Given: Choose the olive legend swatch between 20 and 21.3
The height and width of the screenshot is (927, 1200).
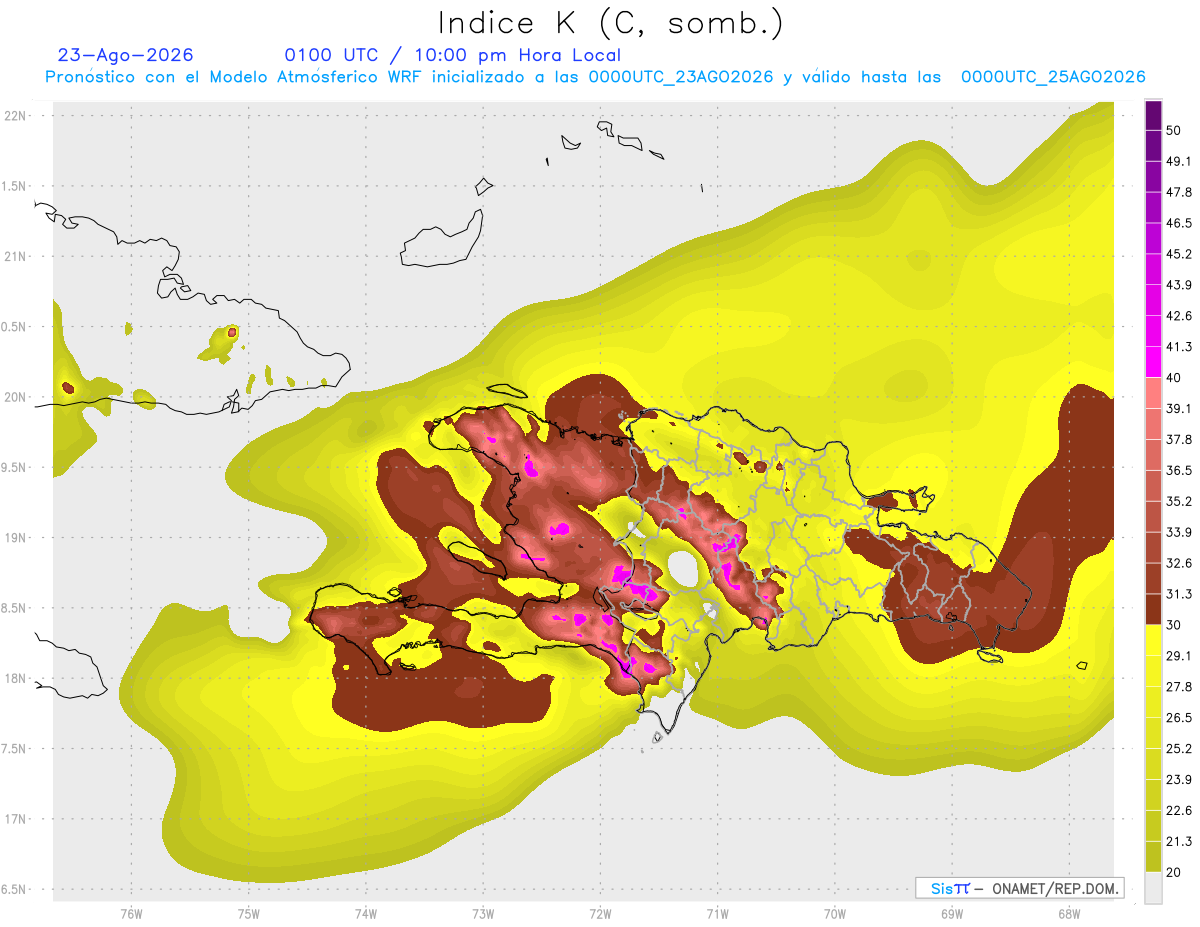Looking at the screenshot, I should (1153, 856).
